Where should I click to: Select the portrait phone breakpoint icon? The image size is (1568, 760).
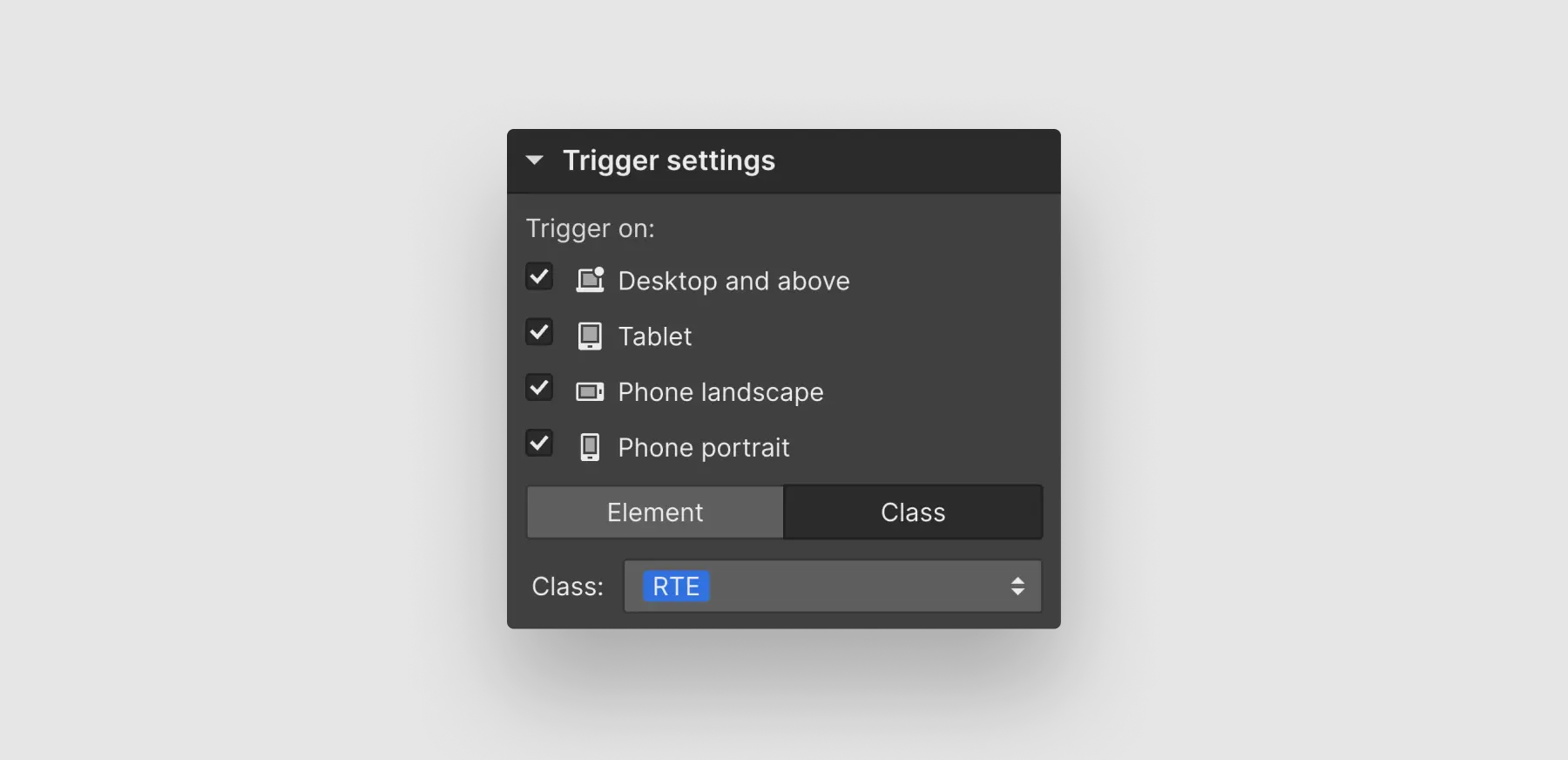pyautogui.click(x=591, y=447)
